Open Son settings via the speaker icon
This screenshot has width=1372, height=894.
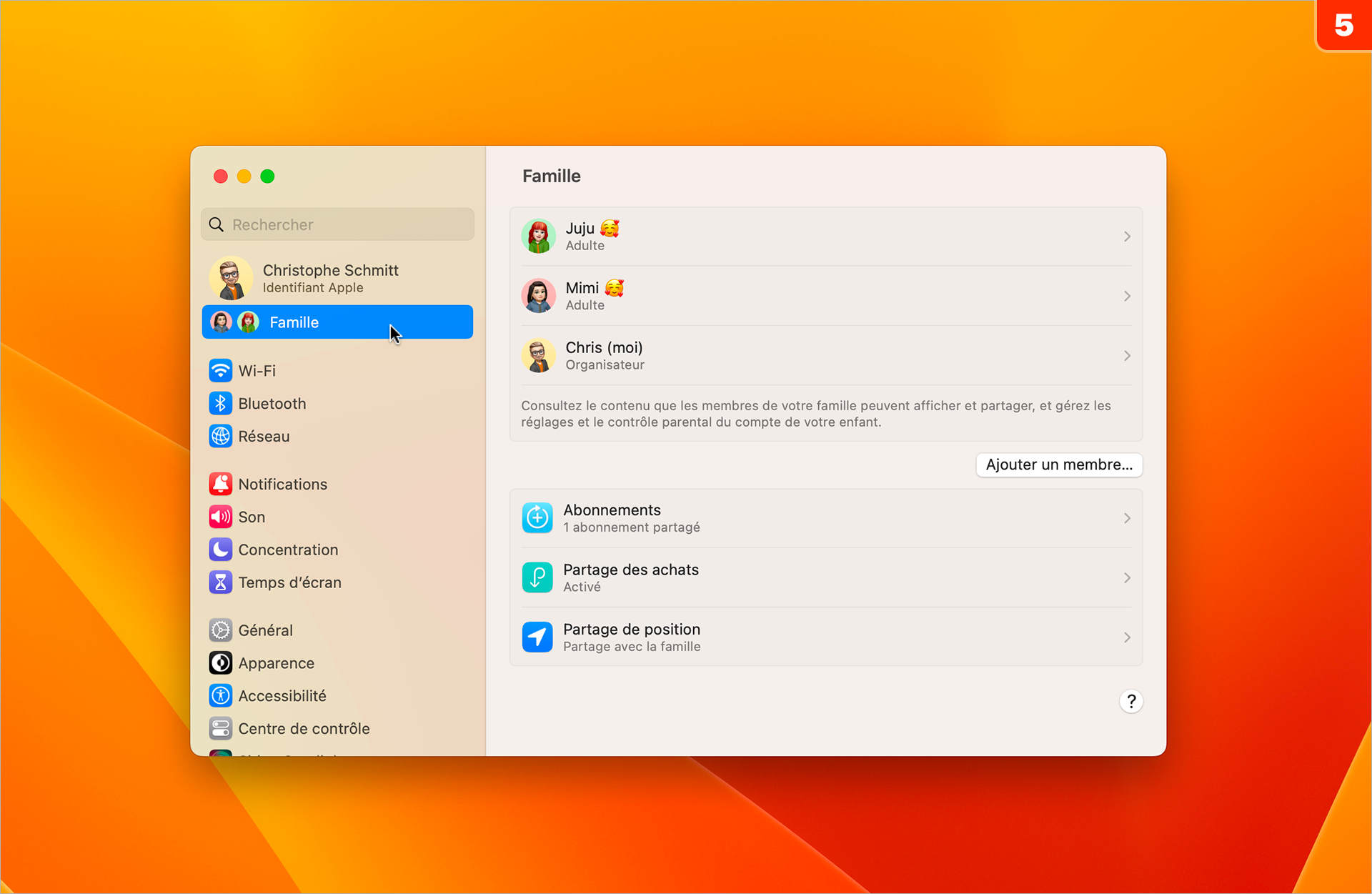220,517
